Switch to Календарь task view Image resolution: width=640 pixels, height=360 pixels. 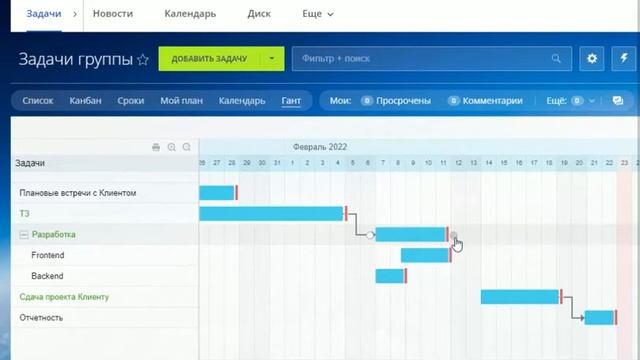click(x=242, y=101)
